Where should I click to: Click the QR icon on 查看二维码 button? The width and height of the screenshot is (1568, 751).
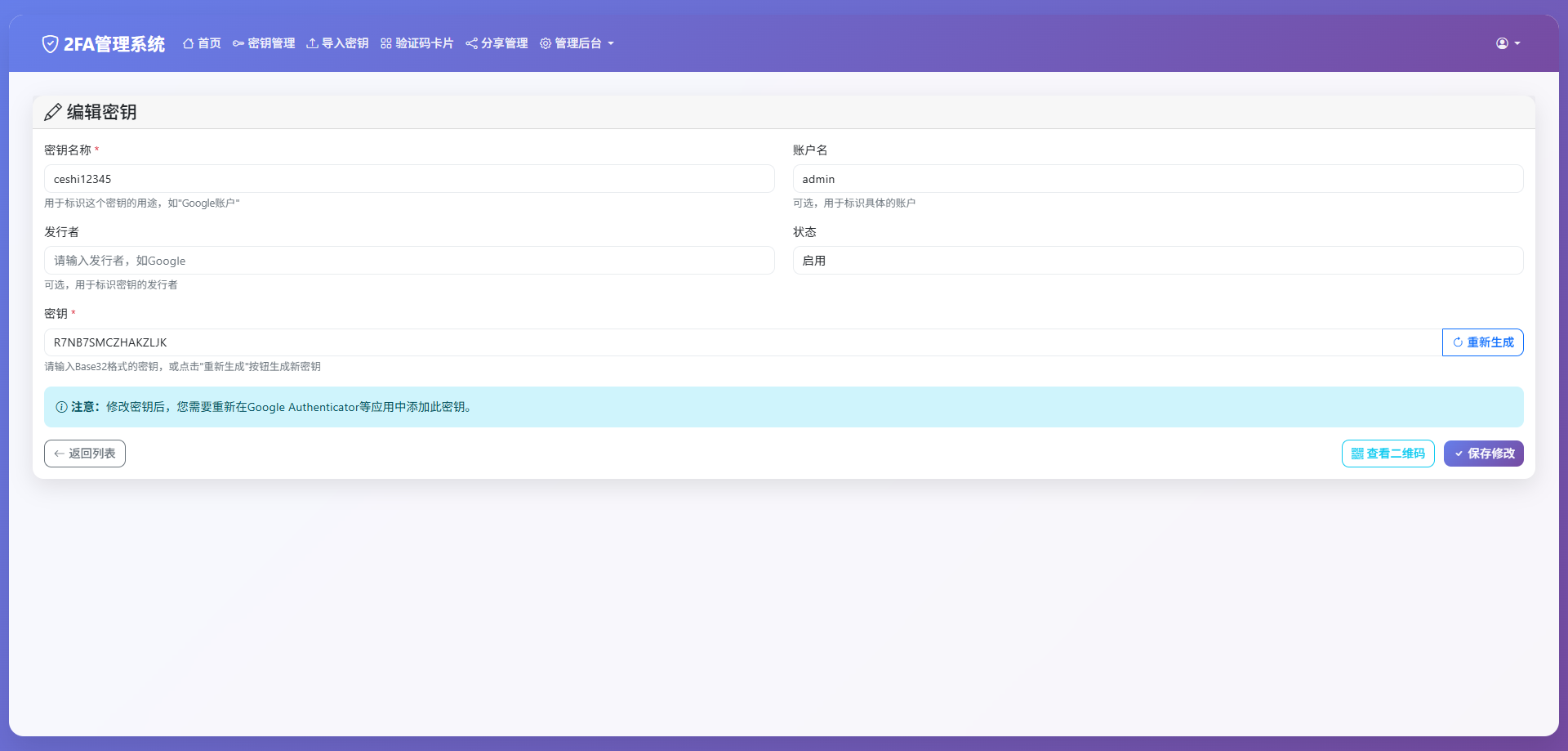coord(1356,454)
